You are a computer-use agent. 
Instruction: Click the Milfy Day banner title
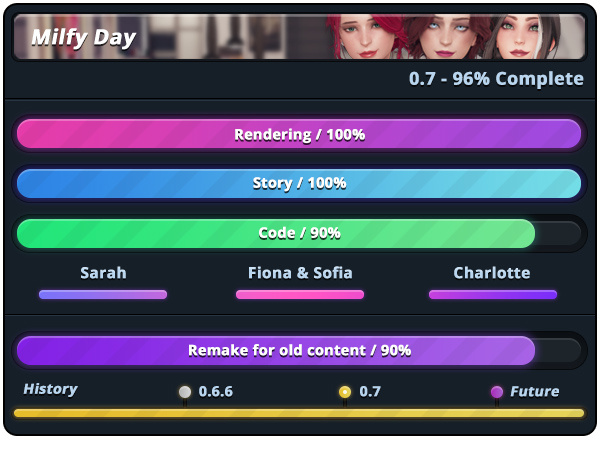pyautogui.click(x=84, y=38)
